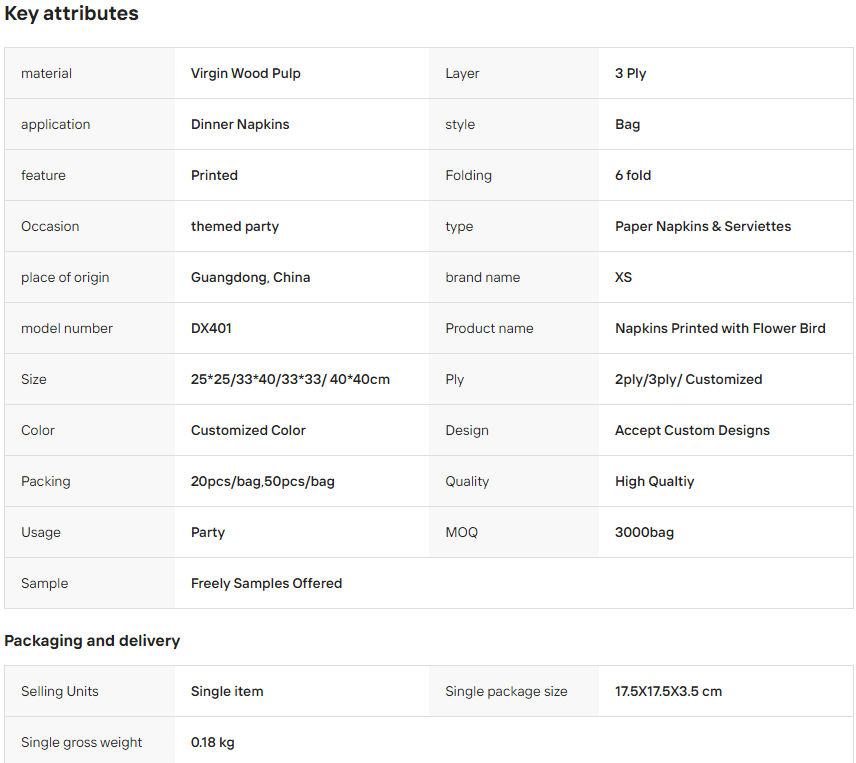Select Paper Napkins & Serviettes type text
This screenshot has width=856, height=763.
coord(703,226)
